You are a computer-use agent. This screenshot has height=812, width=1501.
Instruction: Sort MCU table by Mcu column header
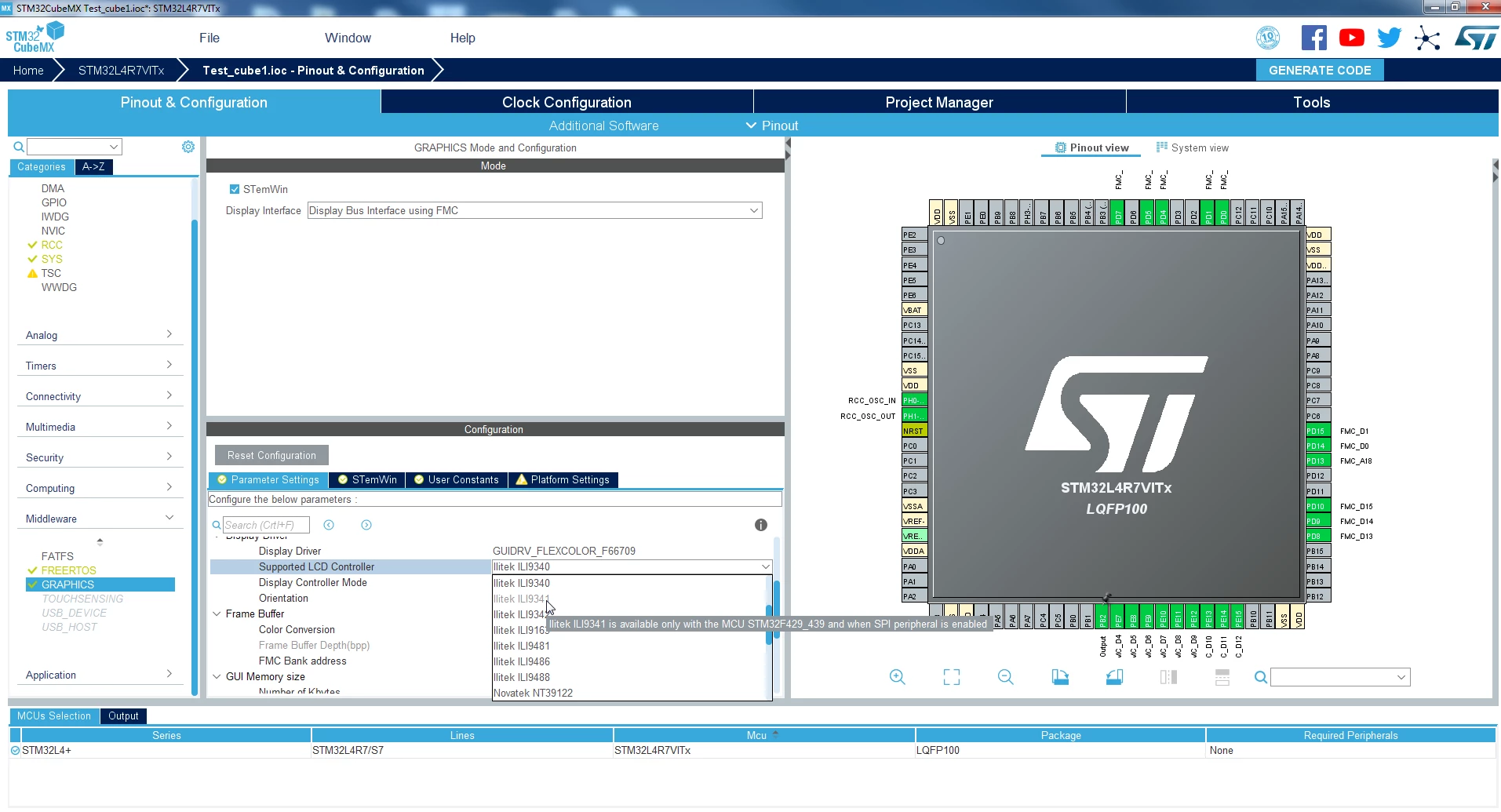coord(763,735)
